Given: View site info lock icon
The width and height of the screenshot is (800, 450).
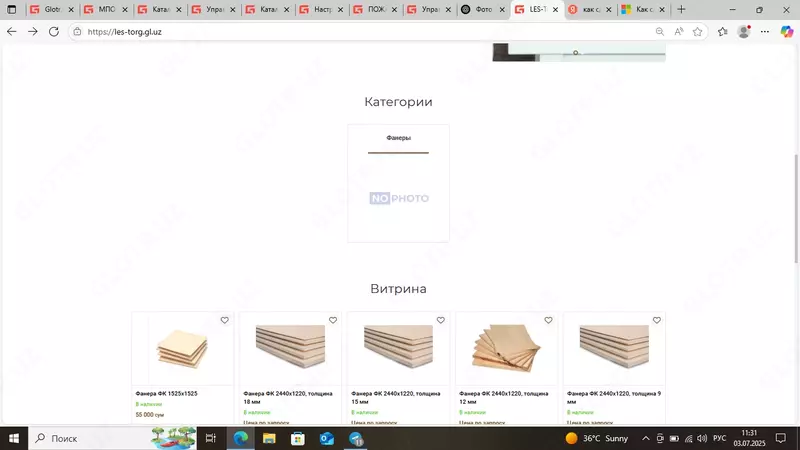Looking at the screenshot, I should click(x=77, y=32).
